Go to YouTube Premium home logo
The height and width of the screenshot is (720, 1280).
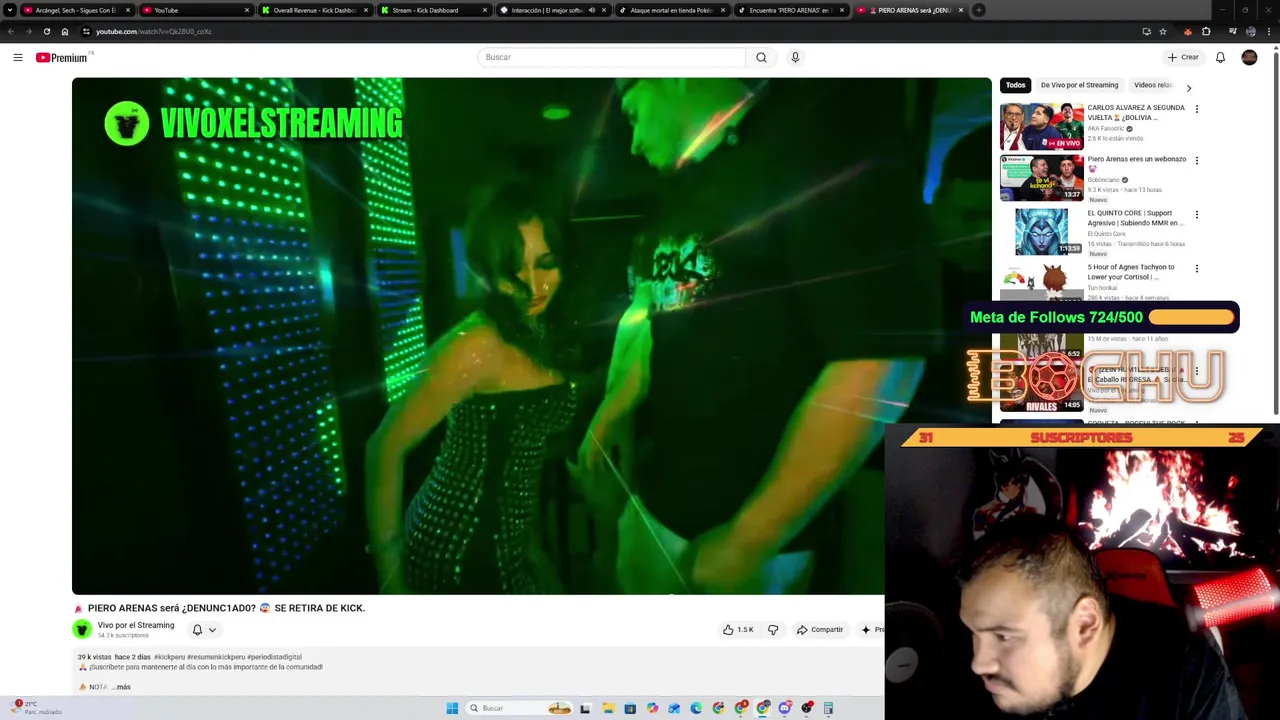[x=62, y=58]
